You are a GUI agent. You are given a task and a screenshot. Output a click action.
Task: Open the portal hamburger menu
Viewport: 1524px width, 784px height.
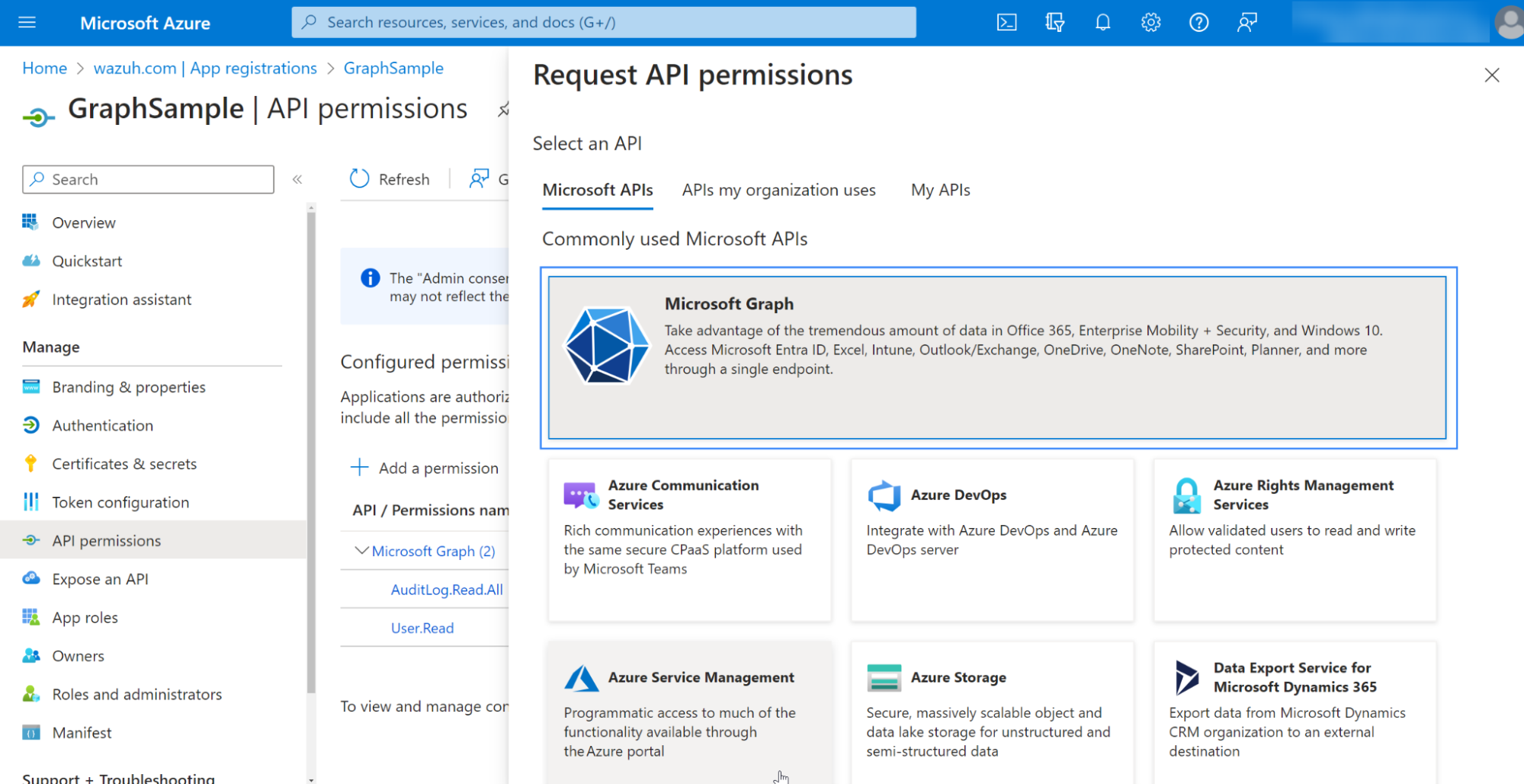pos(27,23)
